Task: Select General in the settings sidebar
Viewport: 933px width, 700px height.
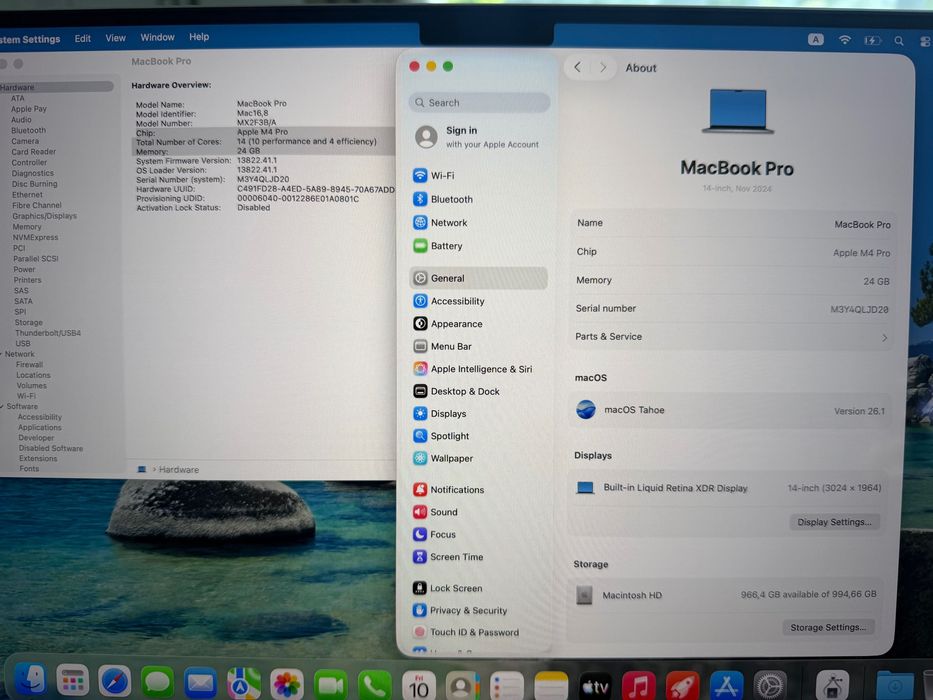Action: 478,278
